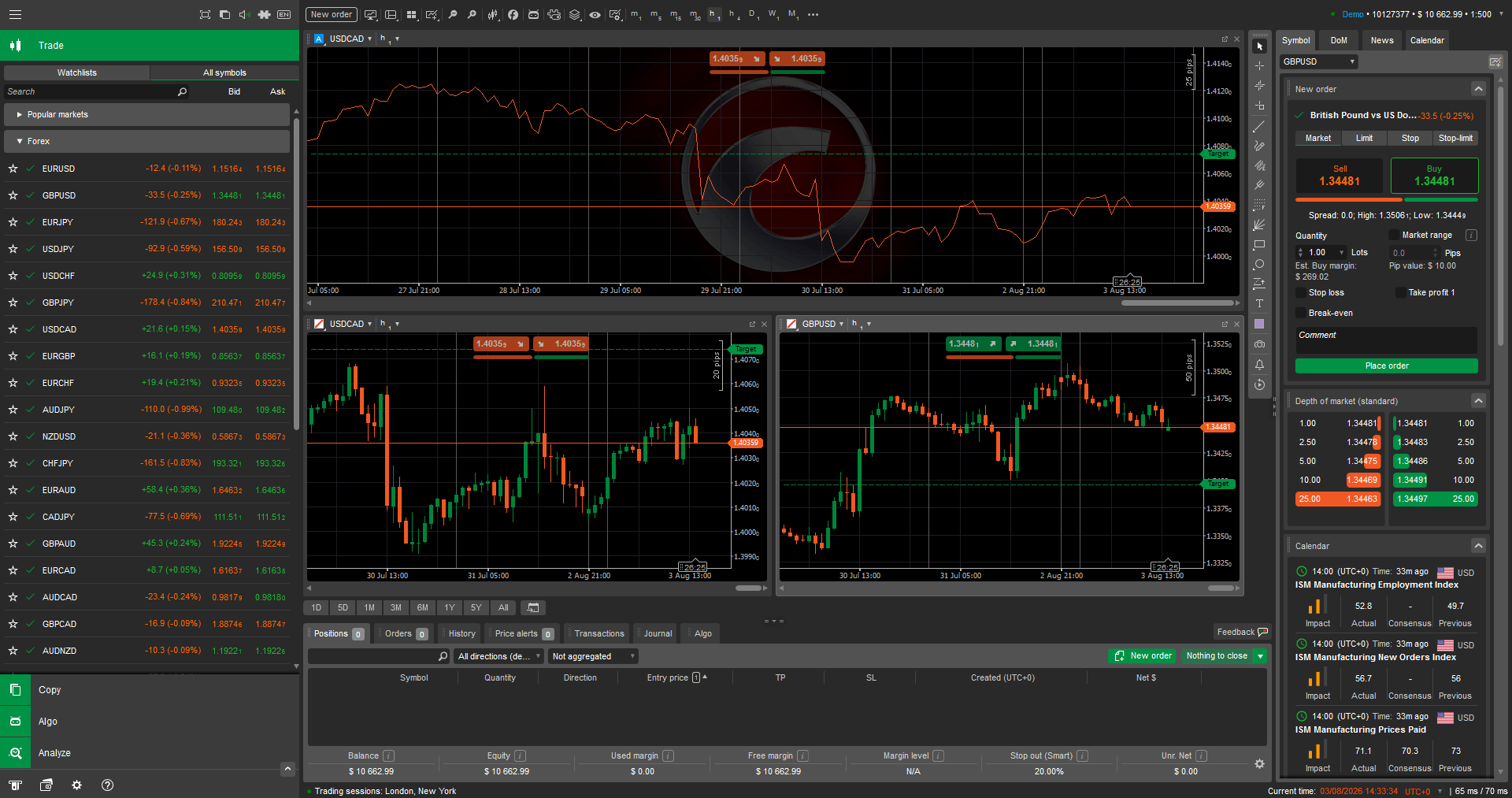The height and width of the screenshot is (798, 1512).
Task: Click the Sell 1.34481 button
Action: pos(1340,176)
